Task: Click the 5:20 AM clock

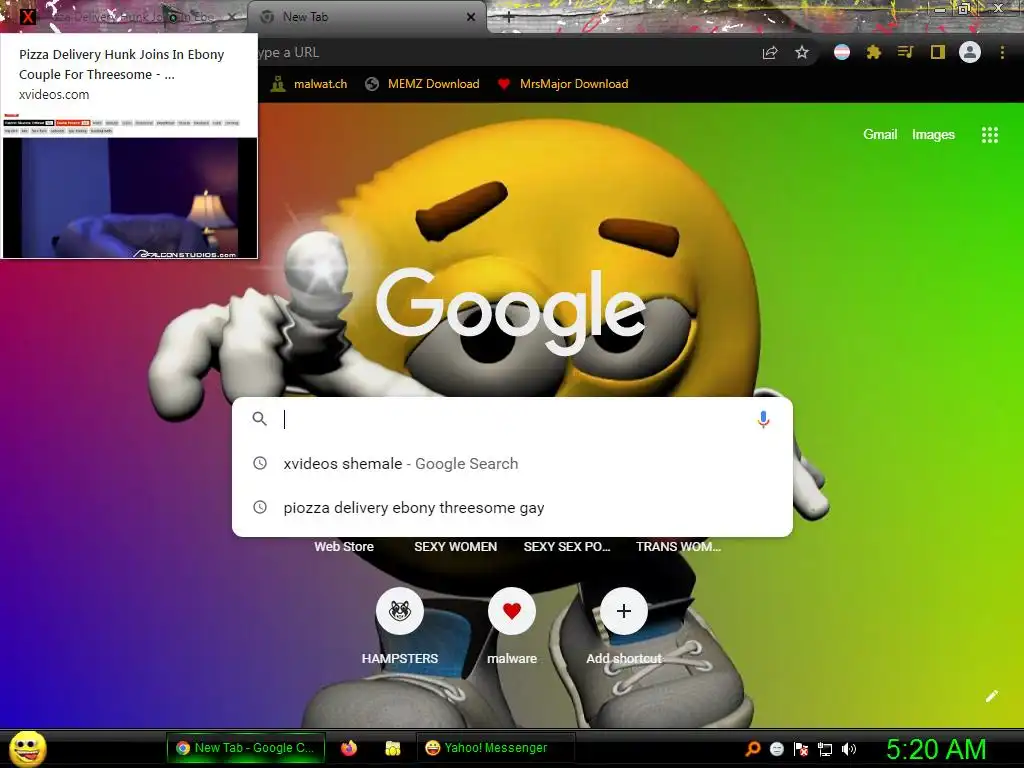Action: [x=936, y=749]
